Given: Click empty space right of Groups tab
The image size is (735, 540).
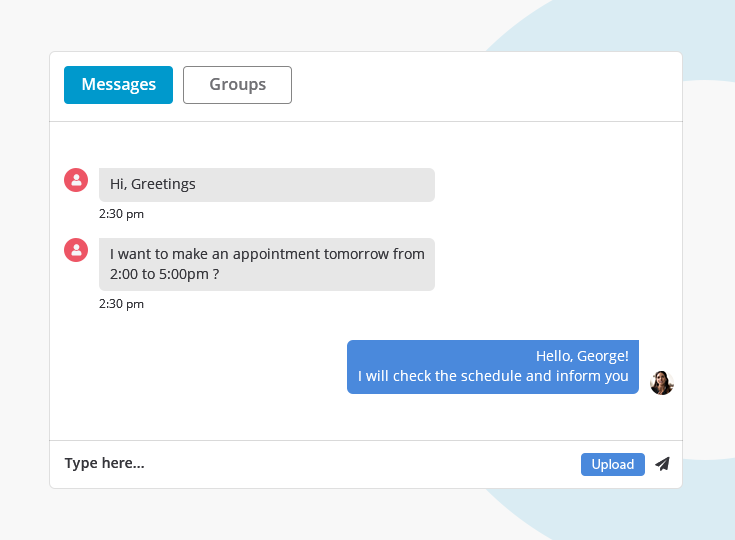Looking at the screenshot, I should (x=480, y=86).
